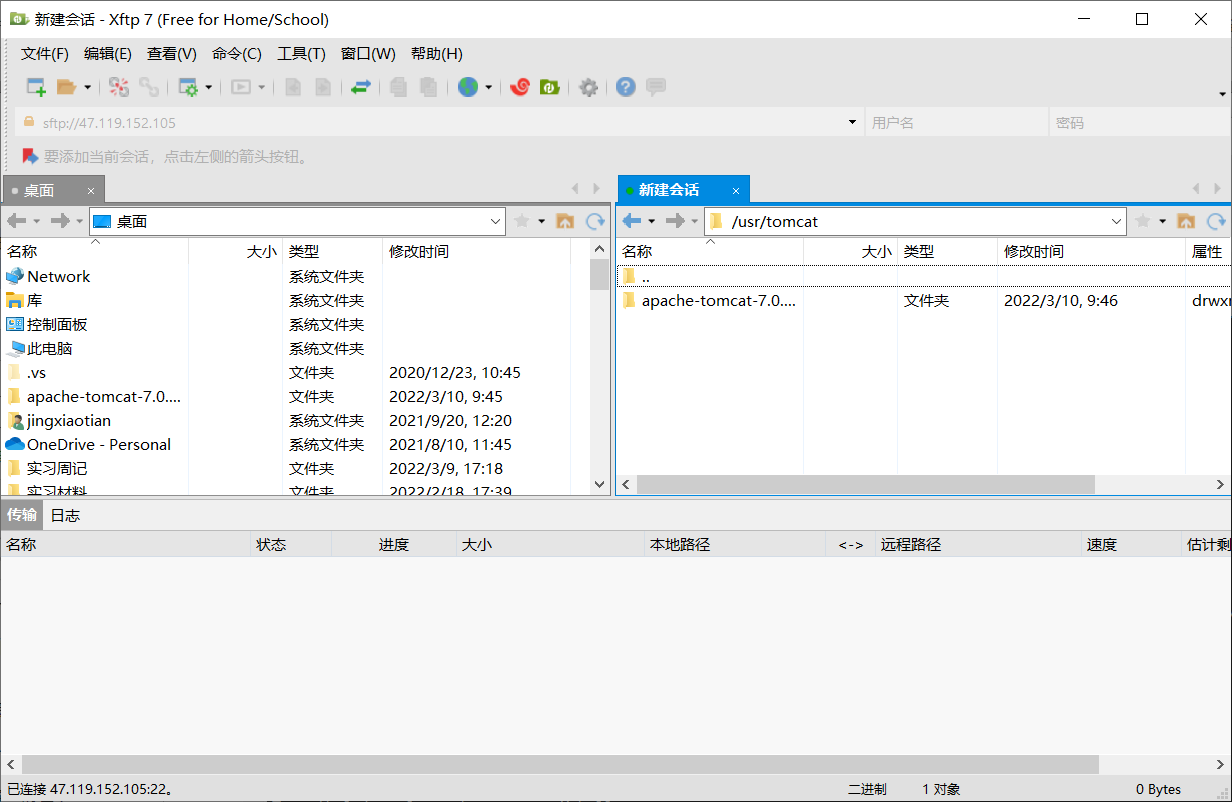Click the grayed-out chat bubble icon
1232x802 pixels.
click(x=656, y=87)
